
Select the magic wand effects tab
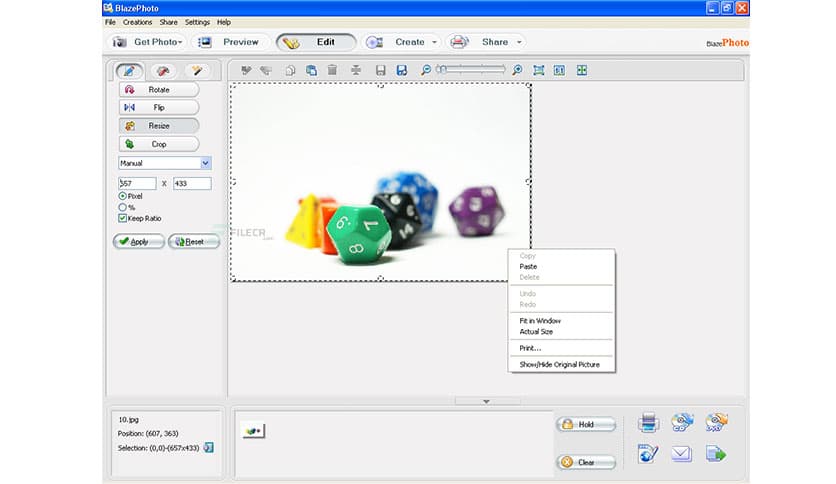point(197,71)
